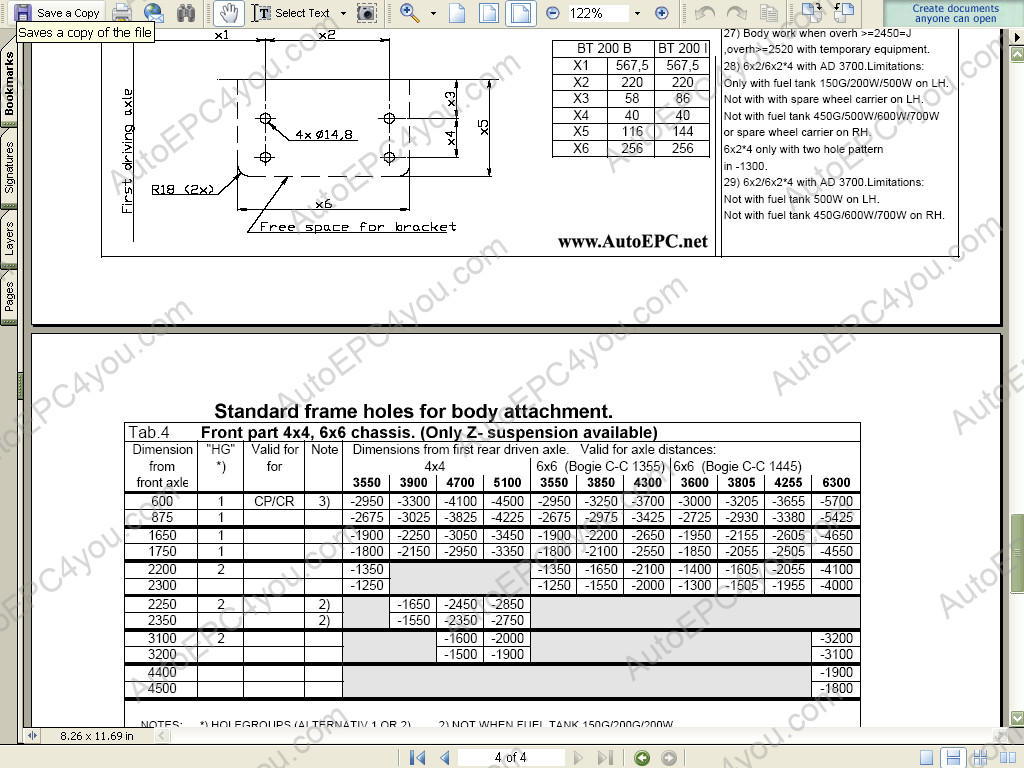Open the Bookmarks side tab
Screen dimensions: 1024x768
tap(9, 85)
